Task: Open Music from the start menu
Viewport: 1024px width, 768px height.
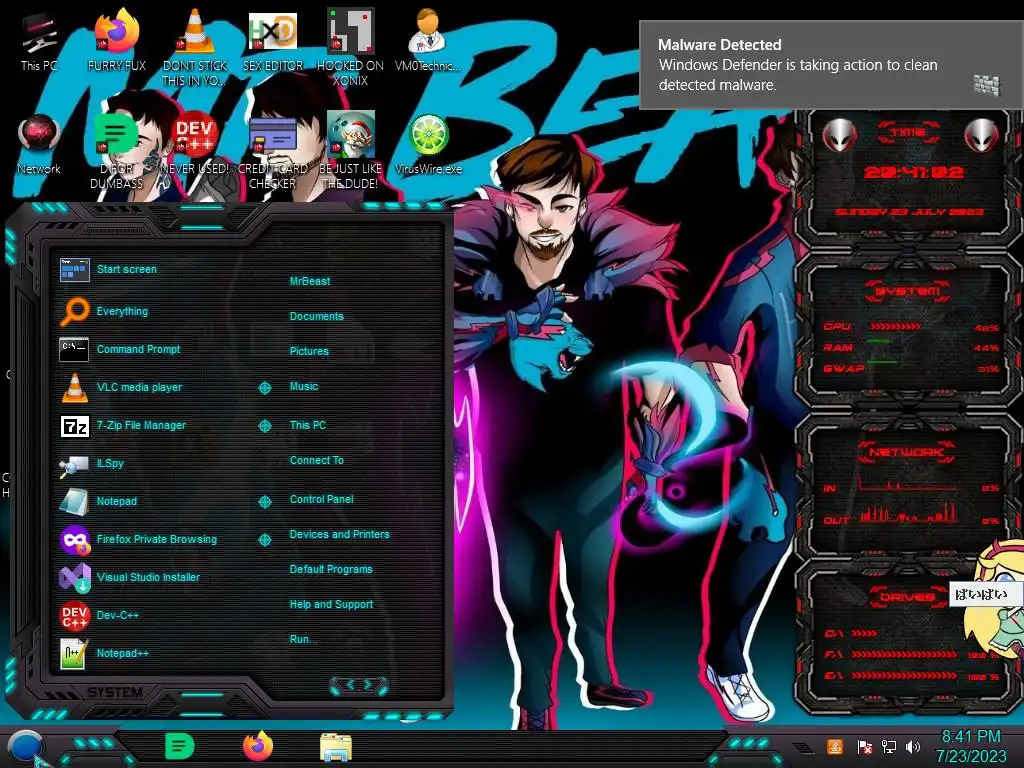Action: click(304, 387)
